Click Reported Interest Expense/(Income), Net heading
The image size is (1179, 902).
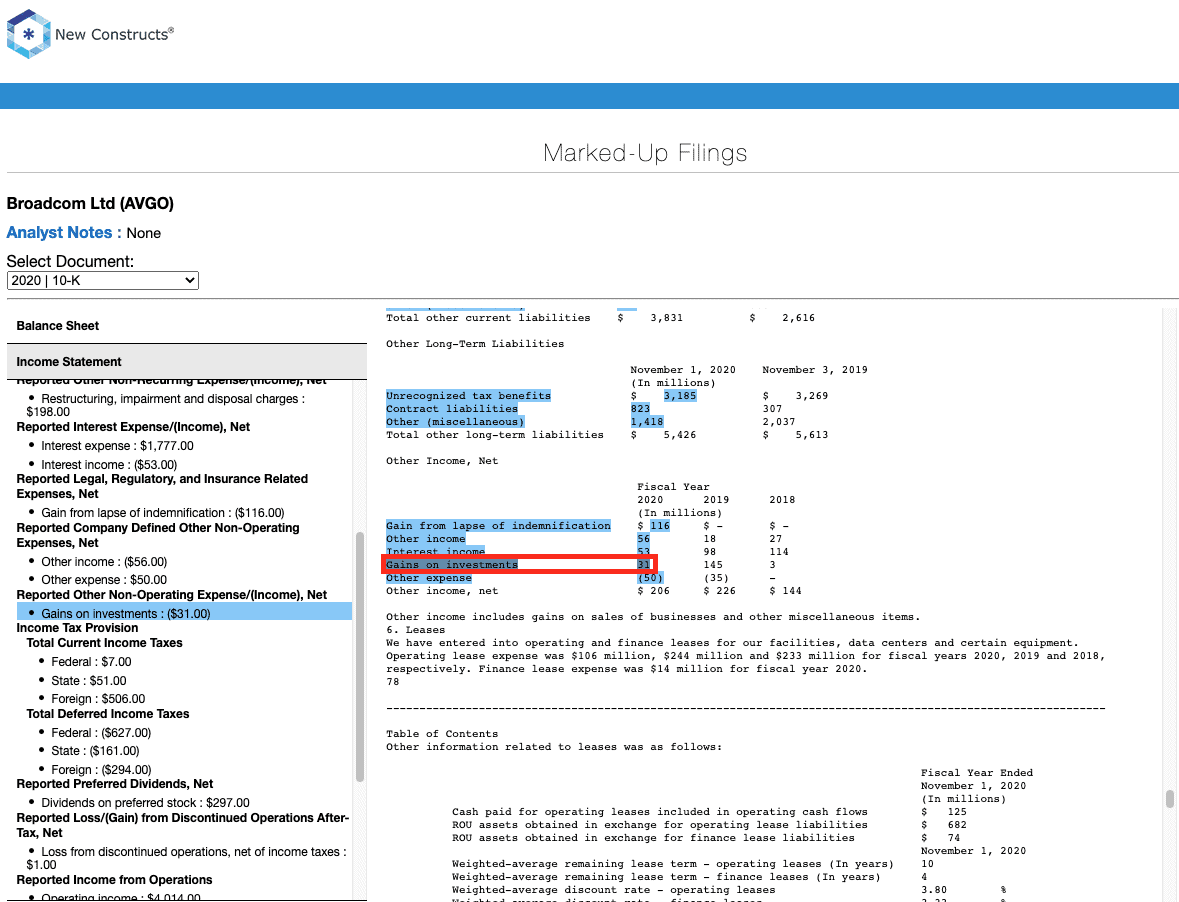133,427
